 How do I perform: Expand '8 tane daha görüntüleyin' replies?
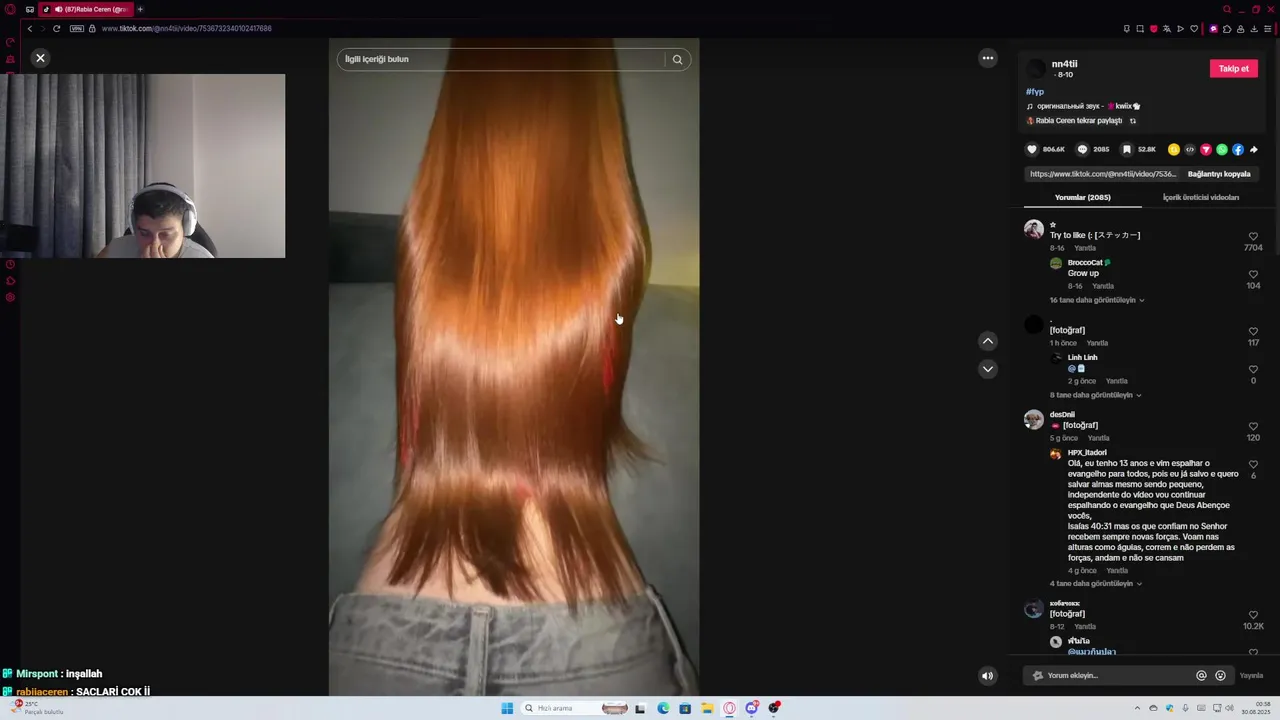coord(1094,395)
